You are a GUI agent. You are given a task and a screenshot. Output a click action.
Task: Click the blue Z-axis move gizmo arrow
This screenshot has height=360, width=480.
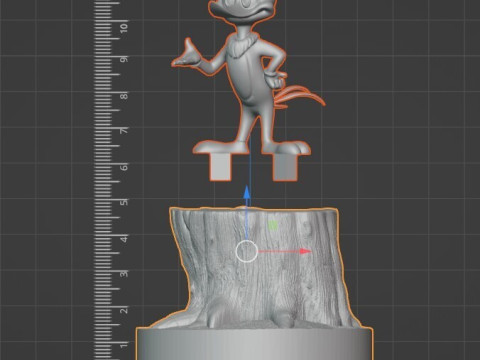point(247,193)
